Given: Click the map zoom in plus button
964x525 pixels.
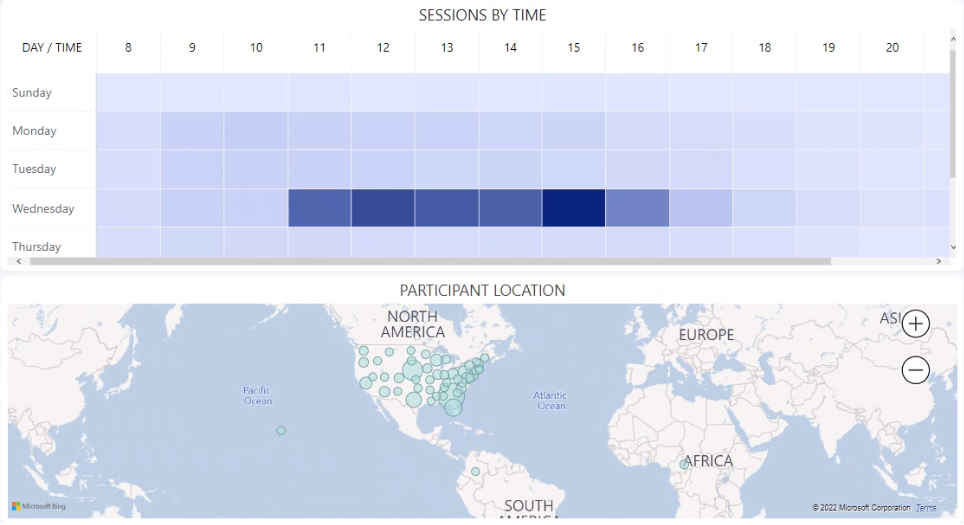Looking at the screenshot, I should pyautogui.click(x=916, y=323).
